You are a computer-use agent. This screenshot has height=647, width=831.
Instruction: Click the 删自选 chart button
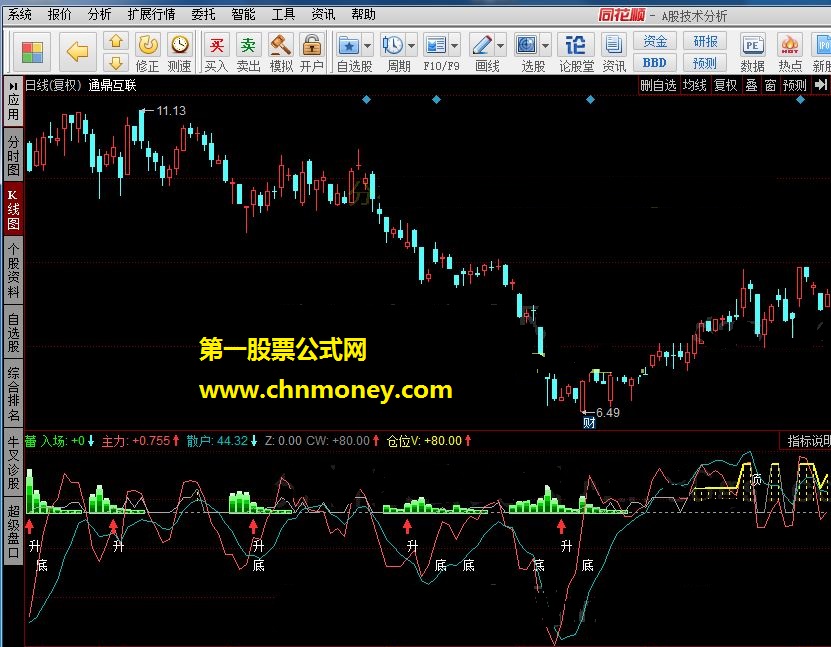(658, 85)
